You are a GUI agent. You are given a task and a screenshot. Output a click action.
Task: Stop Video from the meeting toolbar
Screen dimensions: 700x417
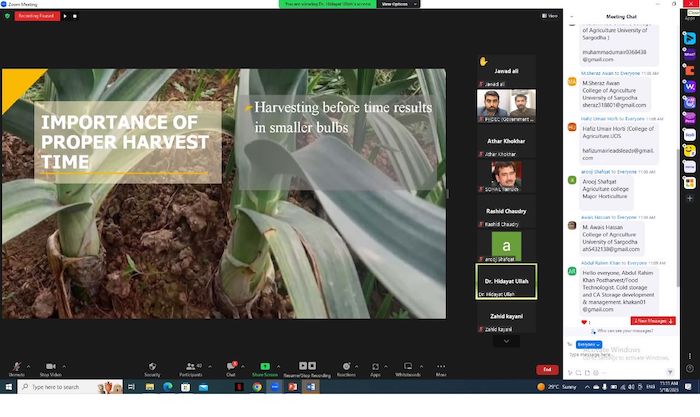click(x=50, y=368)
